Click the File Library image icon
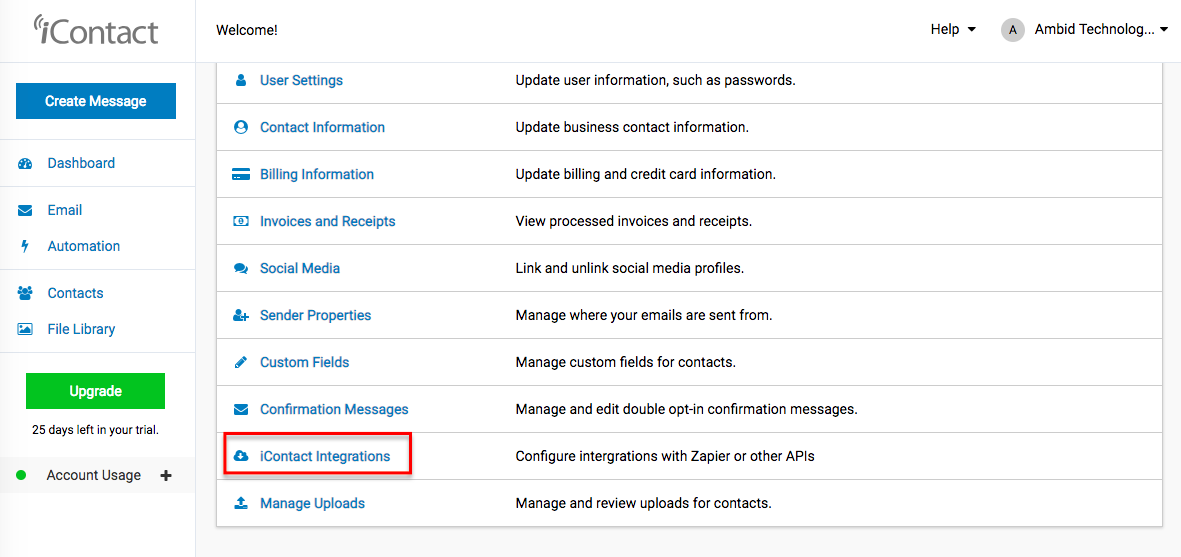This screenshot has width=1181, height=557. coord(25,329)
